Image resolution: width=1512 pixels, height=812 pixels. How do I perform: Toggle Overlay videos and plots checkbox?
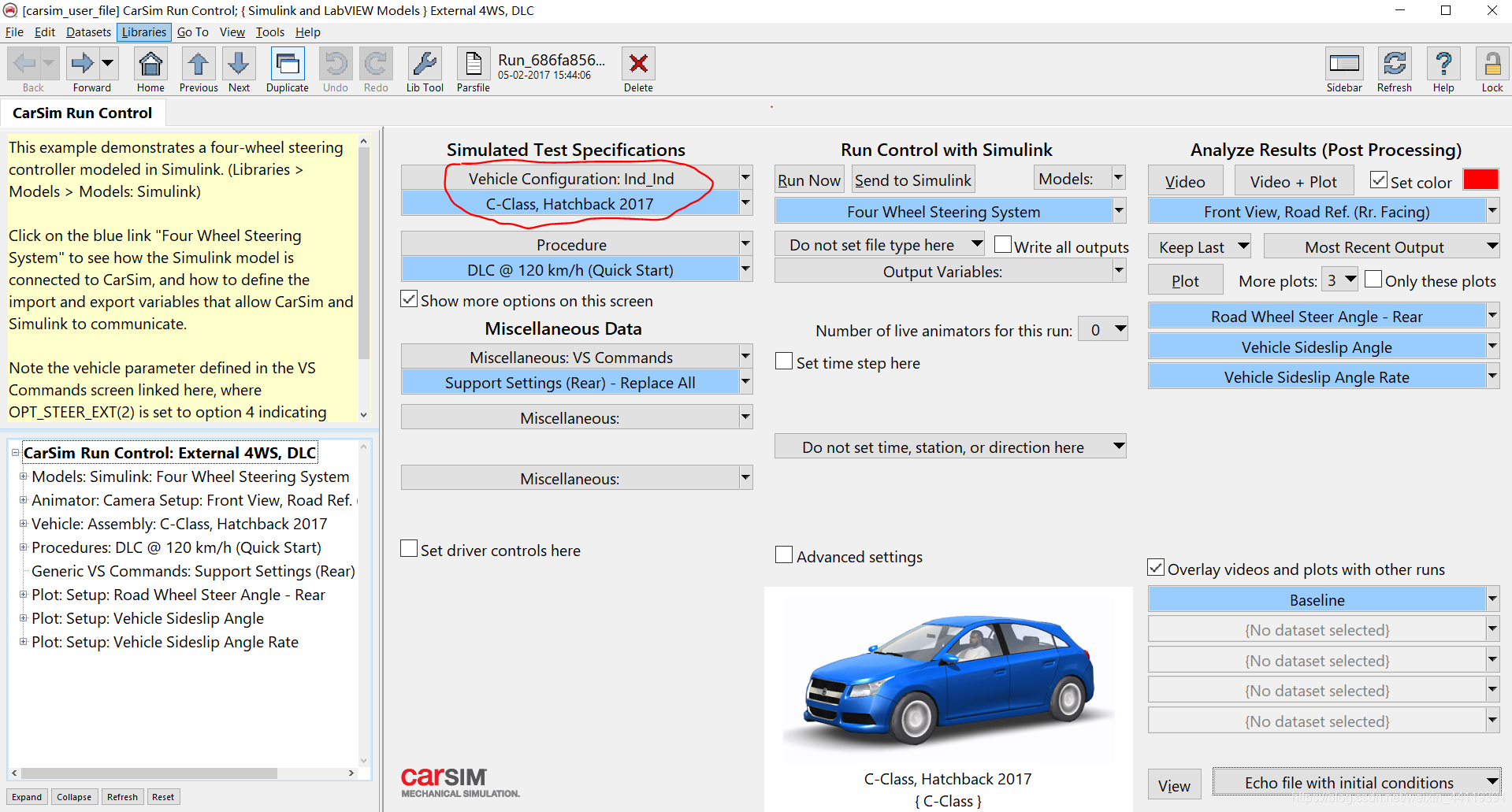pyautogui.click(x=1156, y=568)
